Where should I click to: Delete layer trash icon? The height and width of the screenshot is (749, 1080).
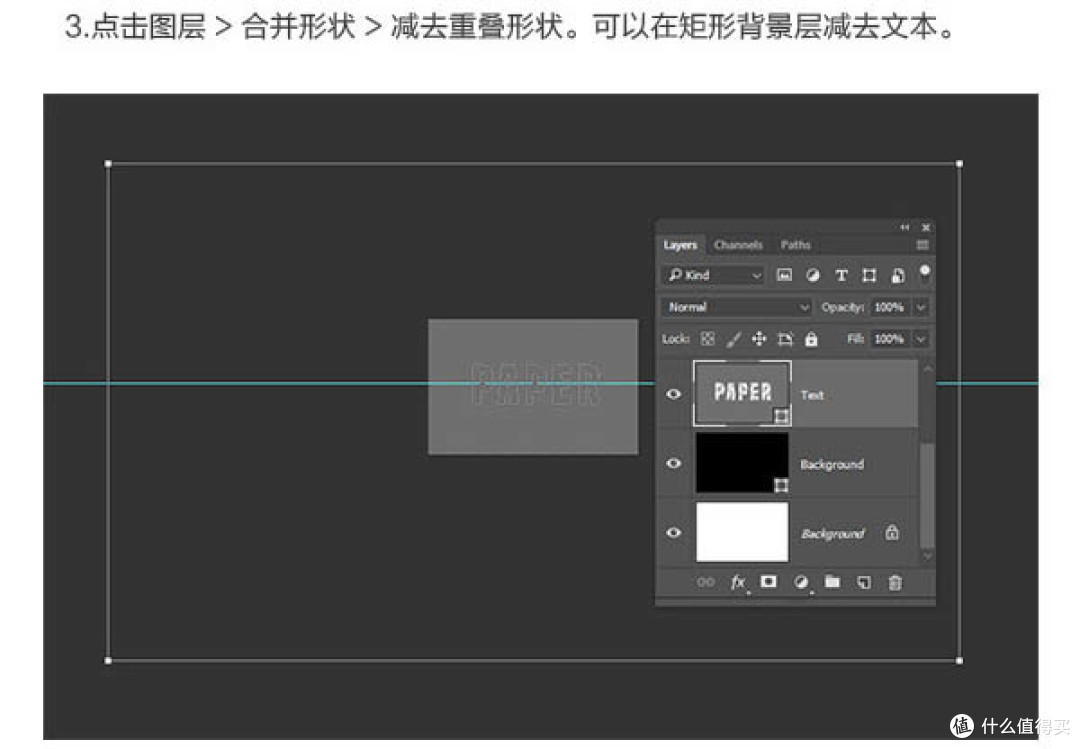click(895, 583)
